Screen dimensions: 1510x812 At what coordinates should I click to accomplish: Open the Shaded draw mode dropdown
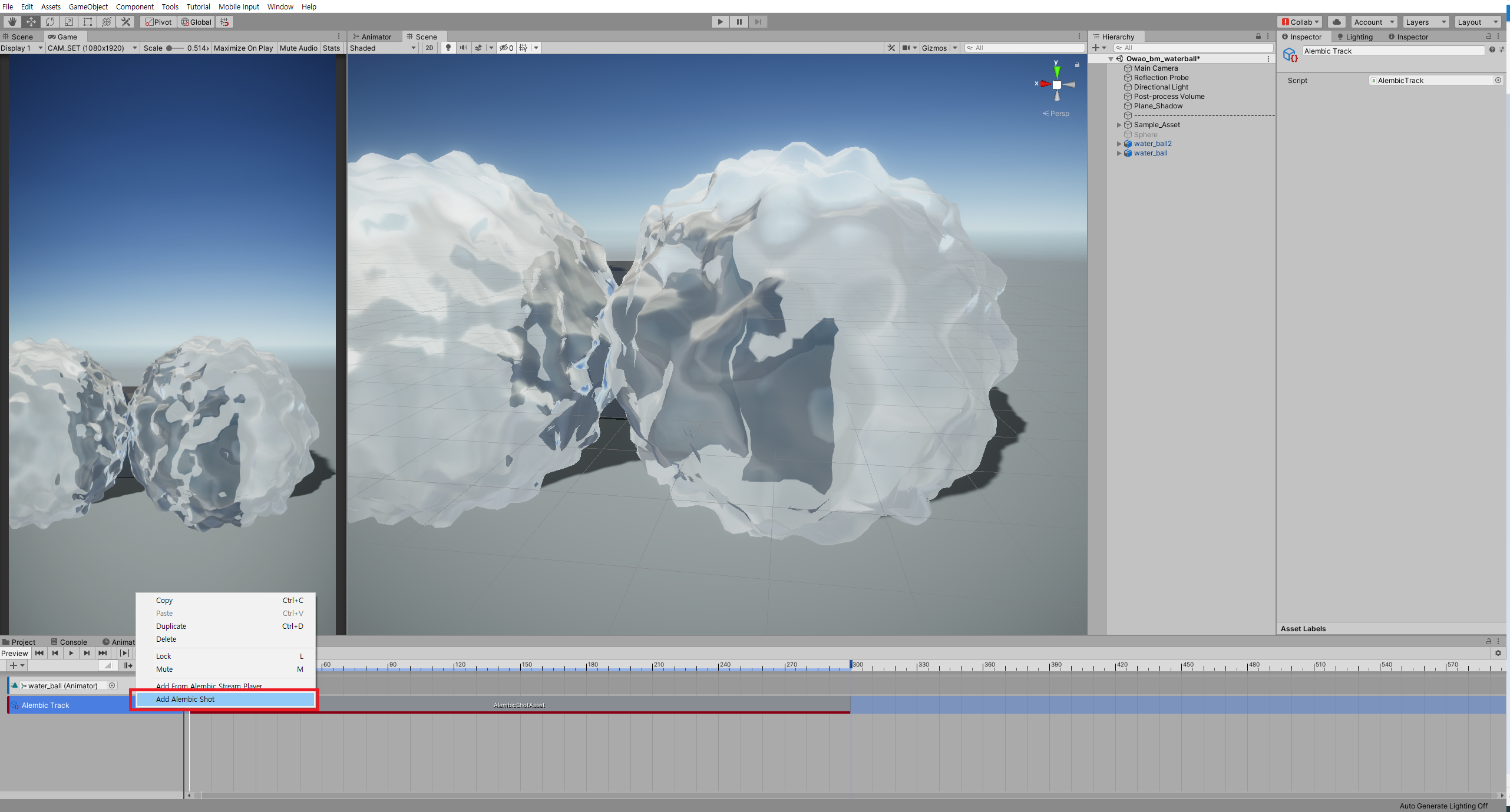tap(383, 48)
